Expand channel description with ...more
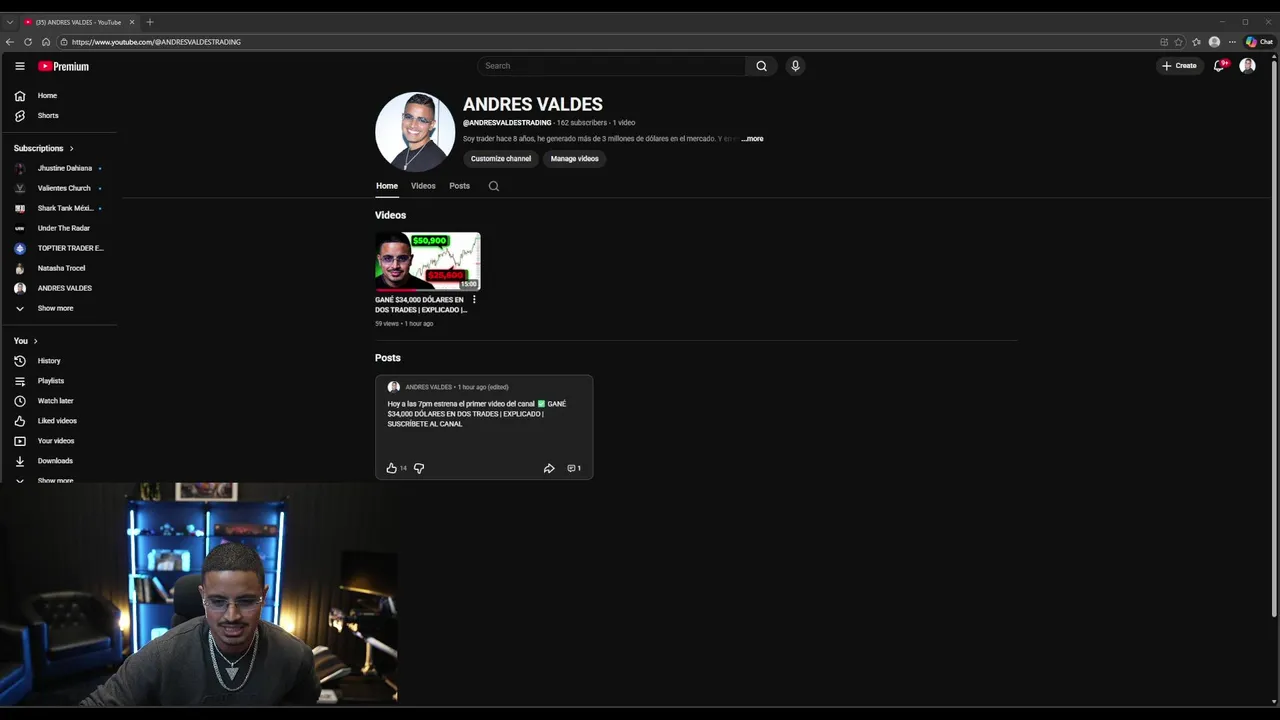Image resolution: width=1280 pixels, height=720 pixels. 752,139
